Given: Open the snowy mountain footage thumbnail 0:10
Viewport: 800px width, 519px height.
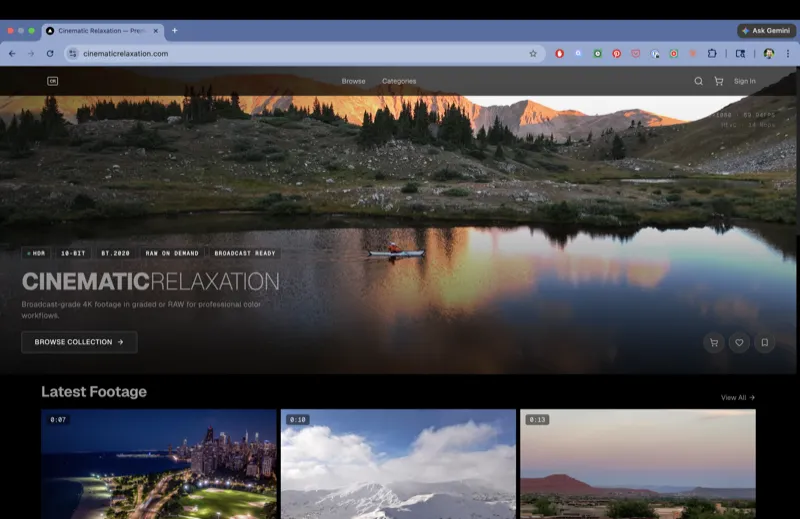Looking at the screenshot, I should tap(398, 464).
